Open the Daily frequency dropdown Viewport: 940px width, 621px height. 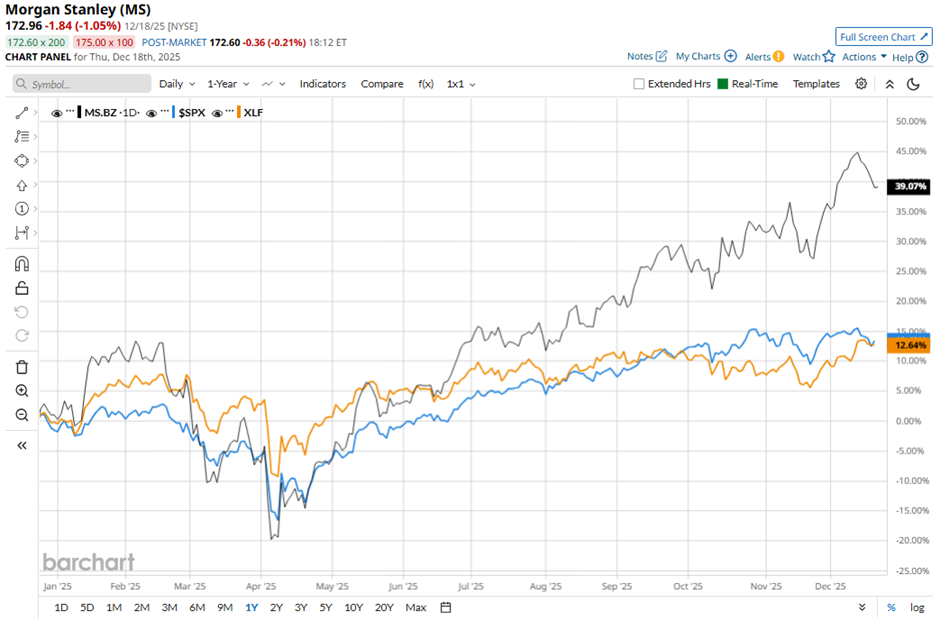[x=176, y=84]
